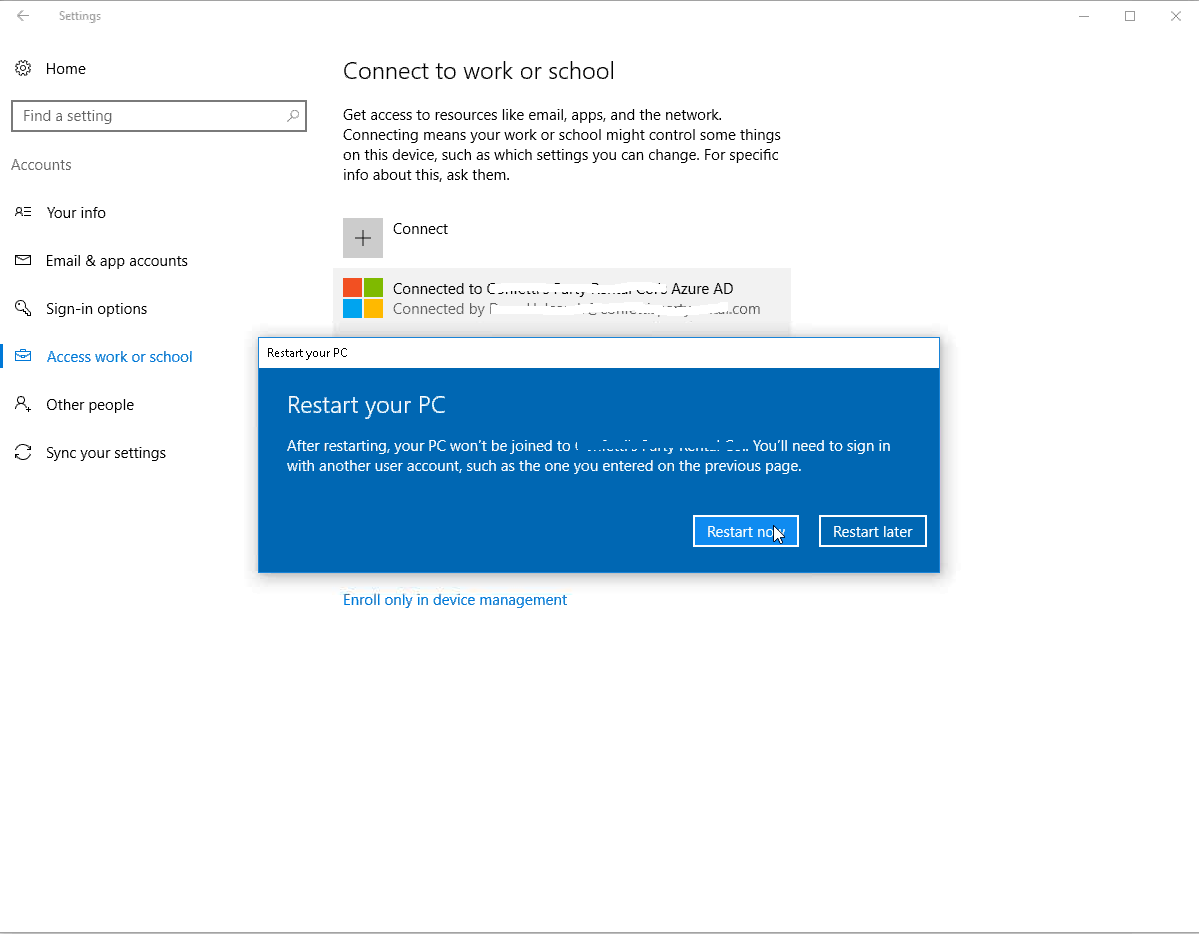The image size is (1199, 934).
Task: Minimize the Settings window
Action: pos(1084,16)
